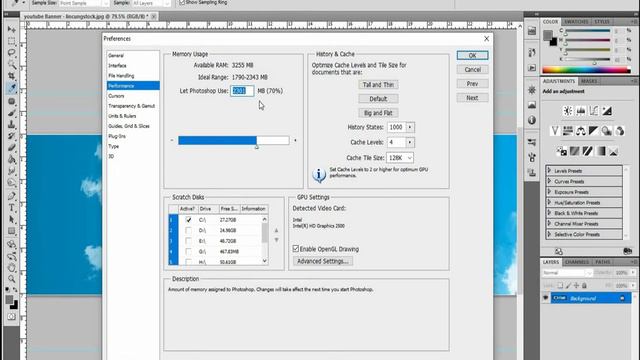Toggle Enable OpenGL Drawing checkbox
The image size is (640, 360).
click(x=296, y=249)
